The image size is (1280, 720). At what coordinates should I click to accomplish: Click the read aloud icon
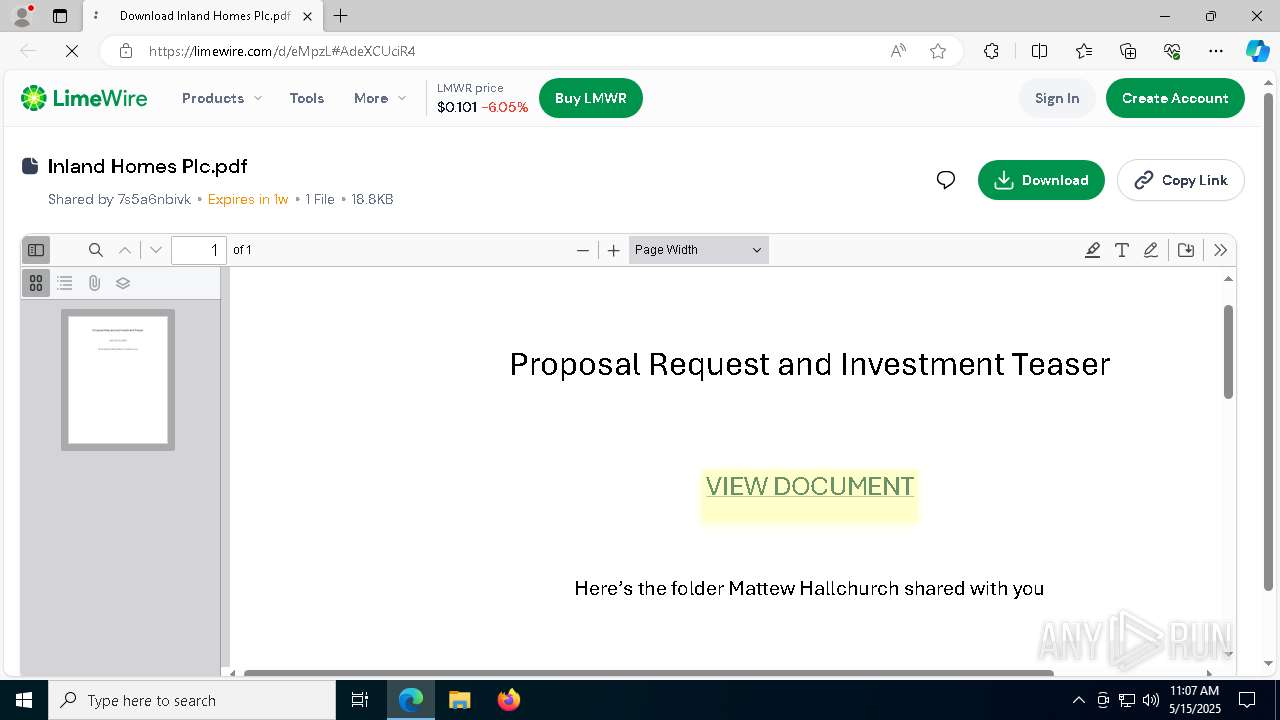(898, 51)
